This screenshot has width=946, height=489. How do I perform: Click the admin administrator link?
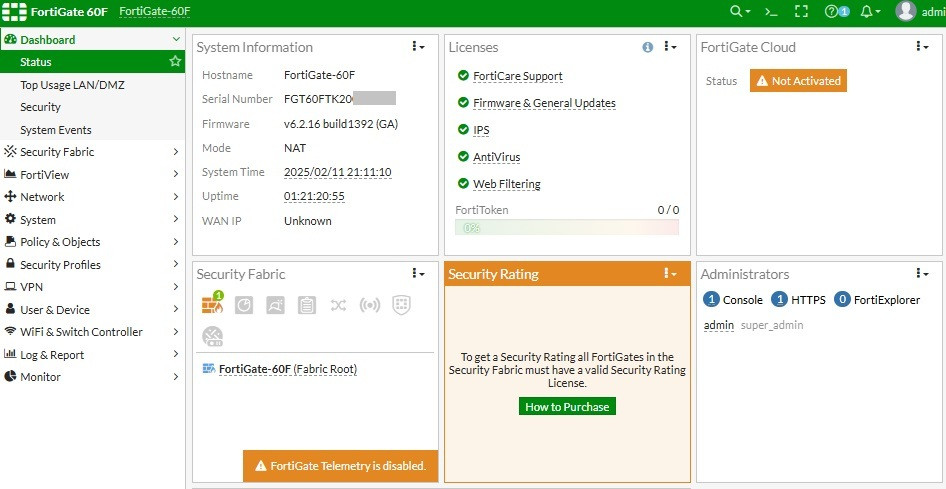click(x=719, y=325)
